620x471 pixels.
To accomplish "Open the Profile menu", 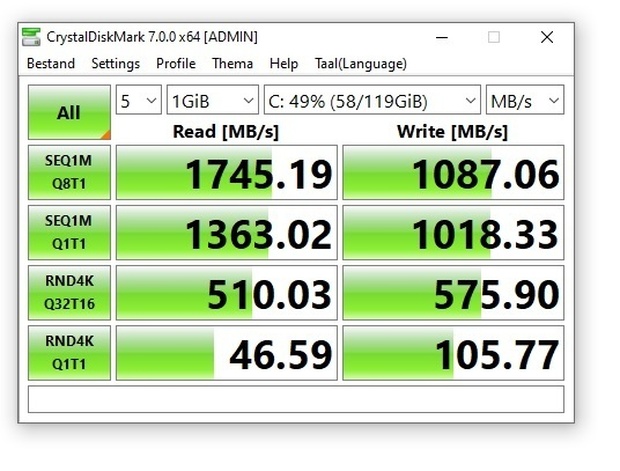I will 176,64.
